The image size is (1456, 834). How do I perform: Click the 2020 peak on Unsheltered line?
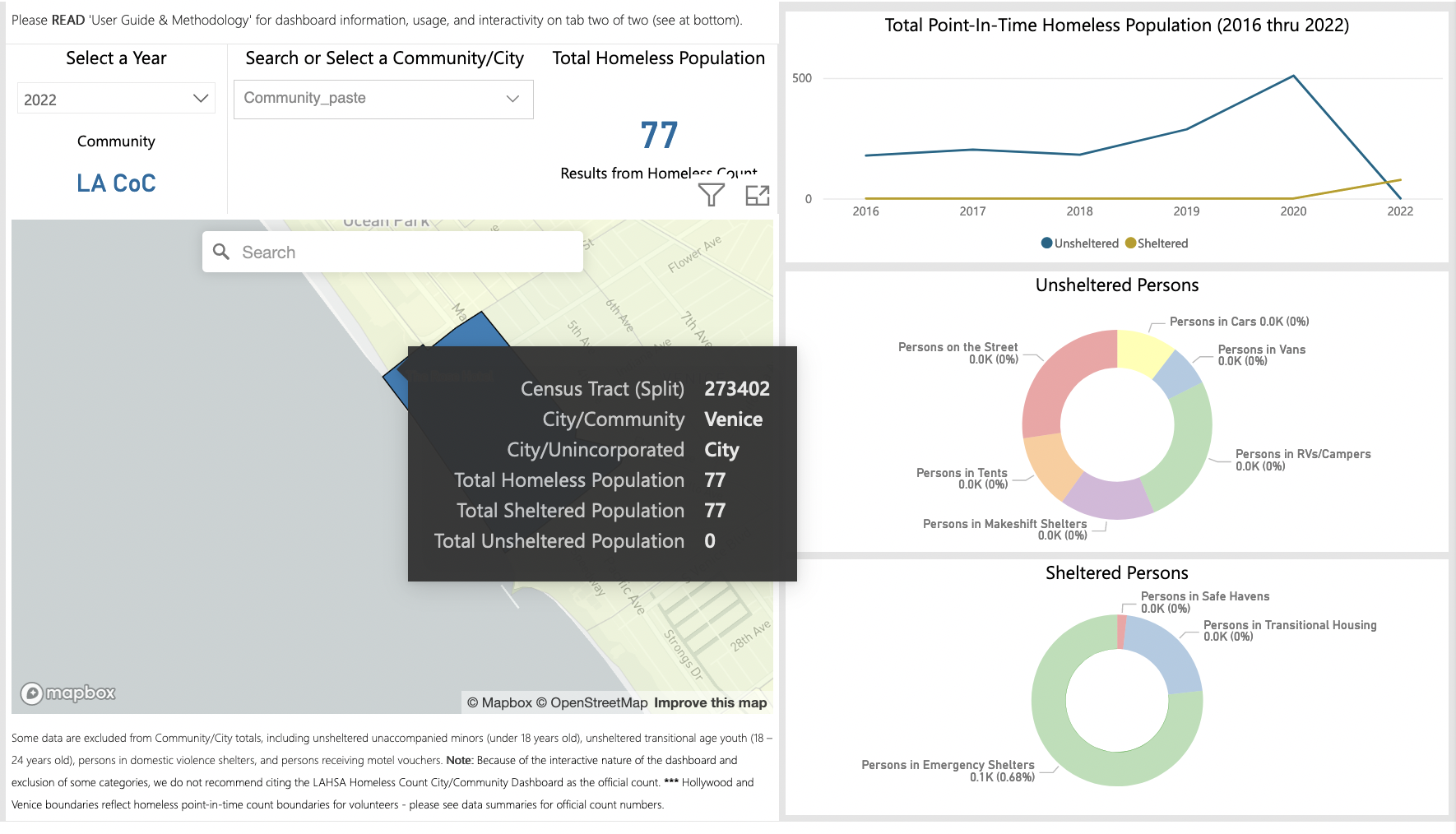[x=1293, y=76]
